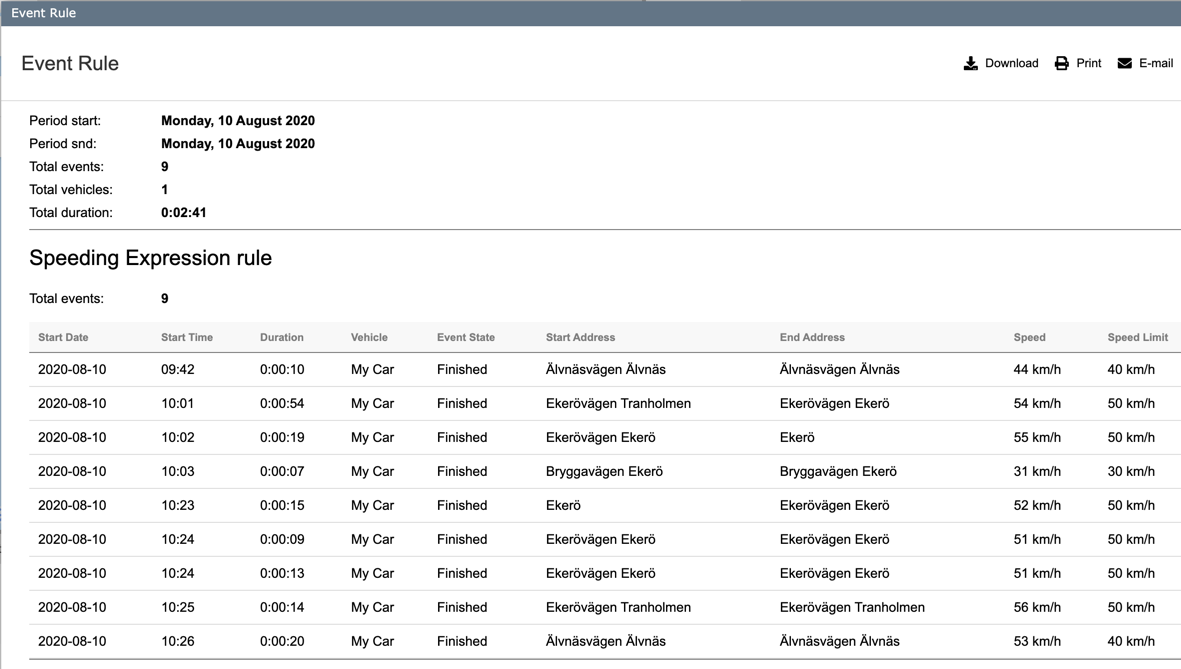This screenshot has width=1181, height=669.
Task: Click the Start Address column header
Action: pos(580,338)
